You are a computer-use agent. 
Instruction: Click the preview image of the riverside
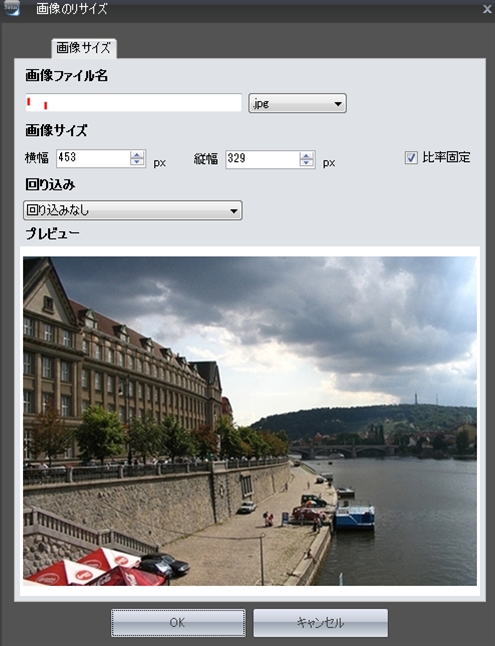click(250, 421)
